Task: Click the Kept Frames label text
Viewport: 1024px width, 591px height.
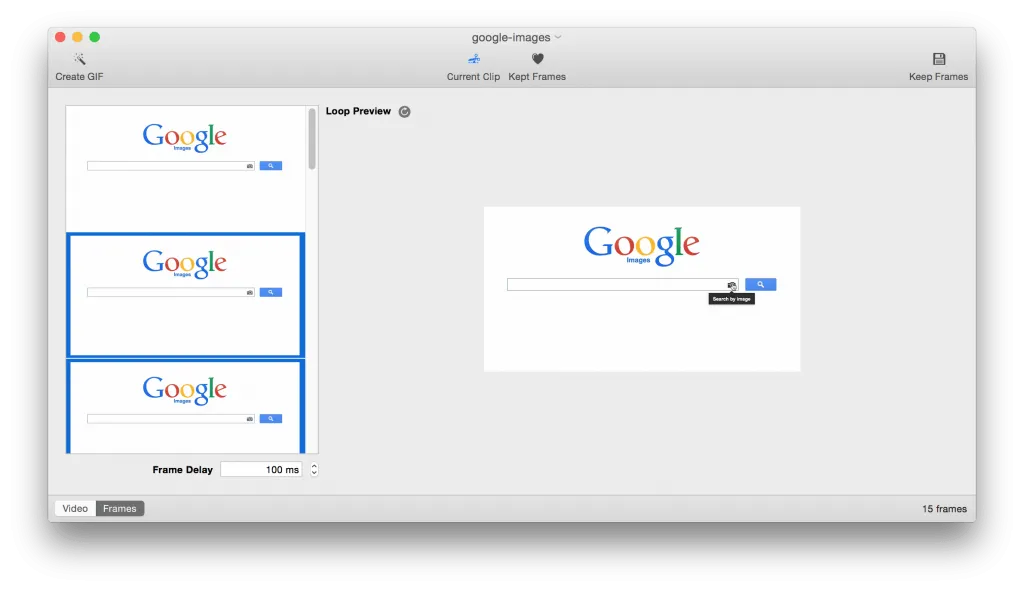Action: coord(537,76)
